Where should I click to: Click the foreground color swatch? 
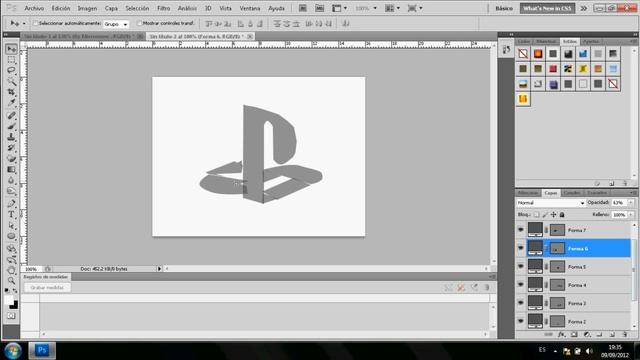tap(9, 300)
